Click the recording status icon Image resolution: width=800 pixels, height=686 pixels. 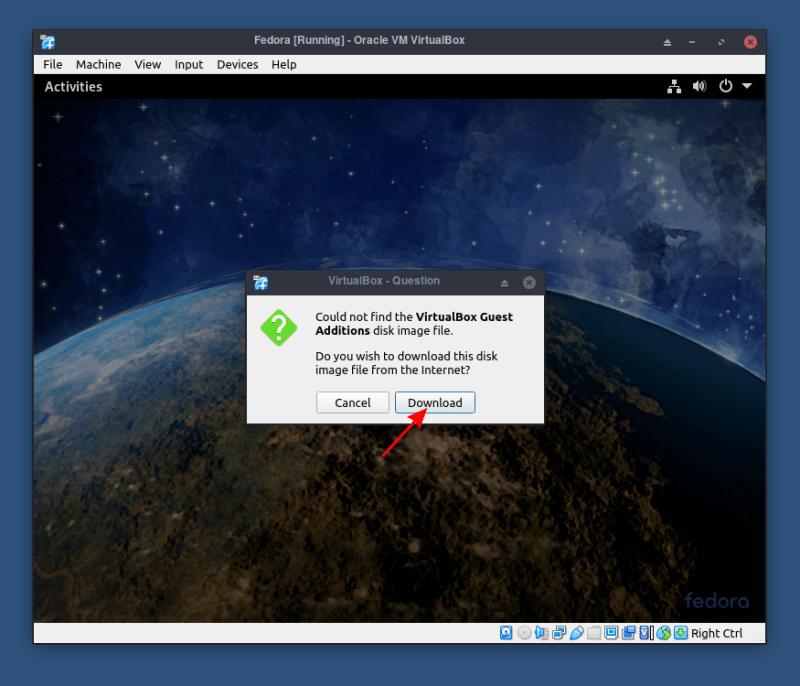tap(627, 633)
